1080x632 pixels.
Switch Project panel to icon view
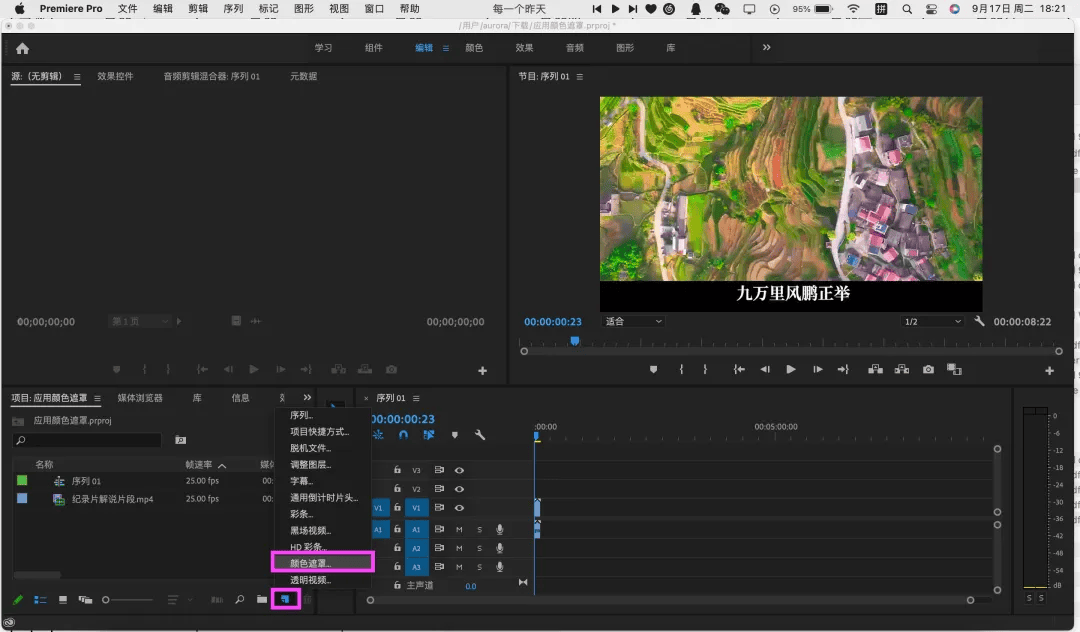63,600
